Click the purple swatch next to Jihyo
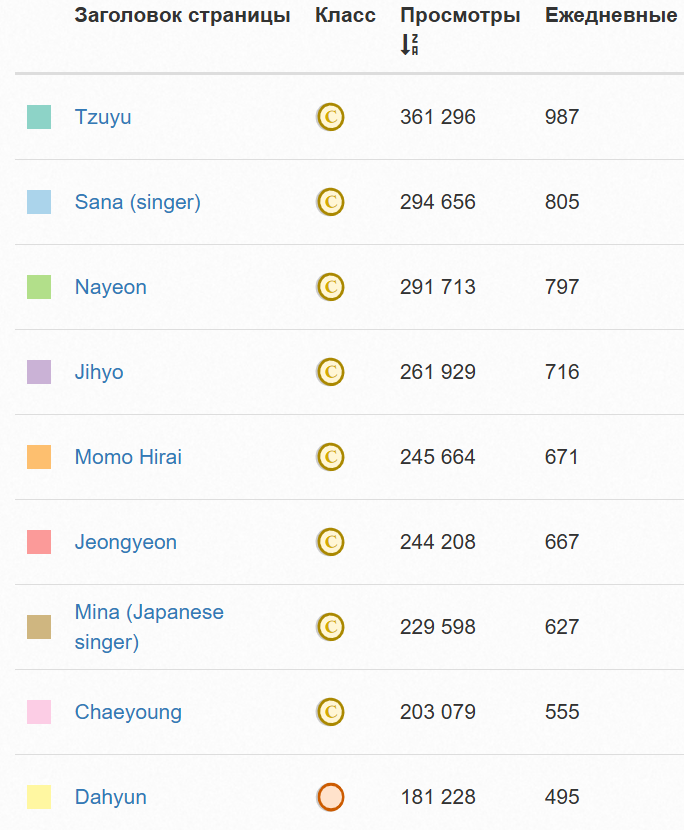Image resolution: width=684 pixels, height=830 pixels. tap(39, 372)
